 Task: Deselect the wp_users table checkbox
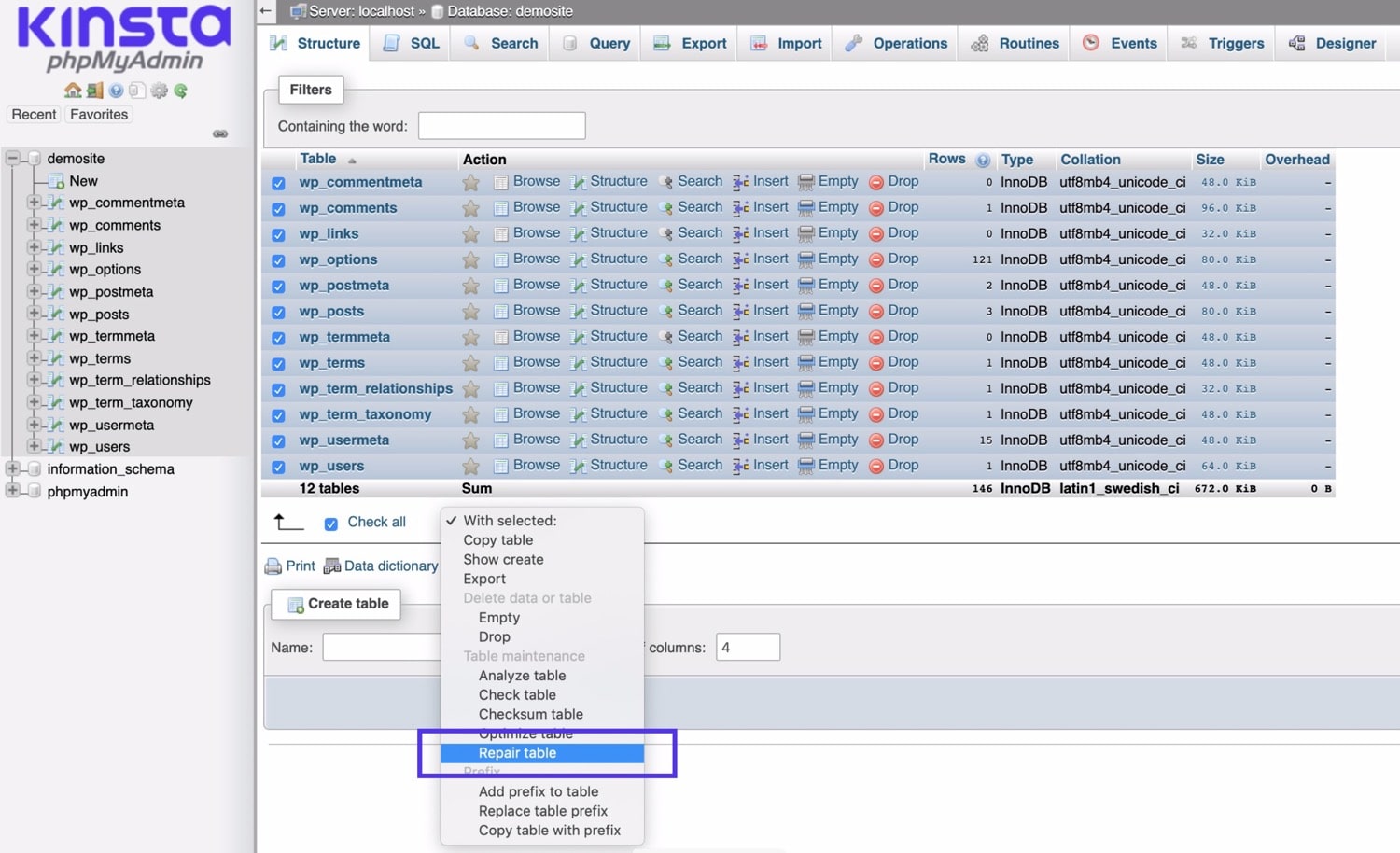pyautogui.click(x=278, y=465)
